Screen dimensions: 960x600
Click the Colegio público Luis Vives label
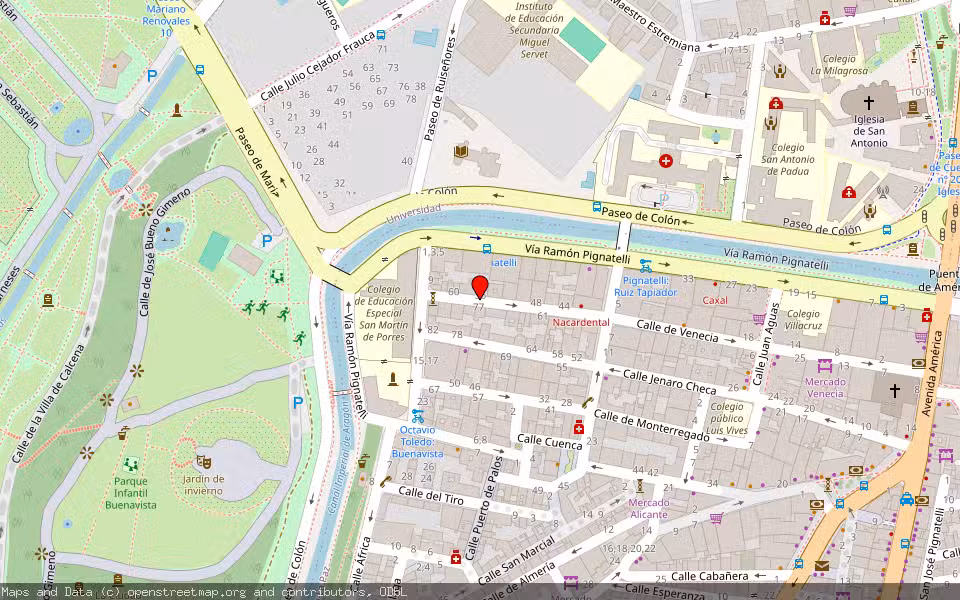pos(727,418)
